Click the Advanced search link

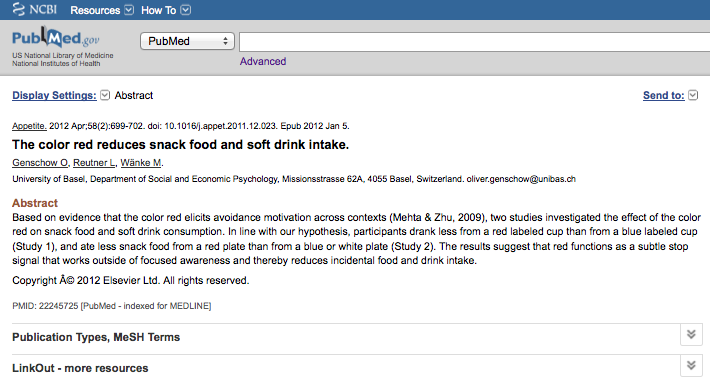pyautogui.click(x=263, y=61)
